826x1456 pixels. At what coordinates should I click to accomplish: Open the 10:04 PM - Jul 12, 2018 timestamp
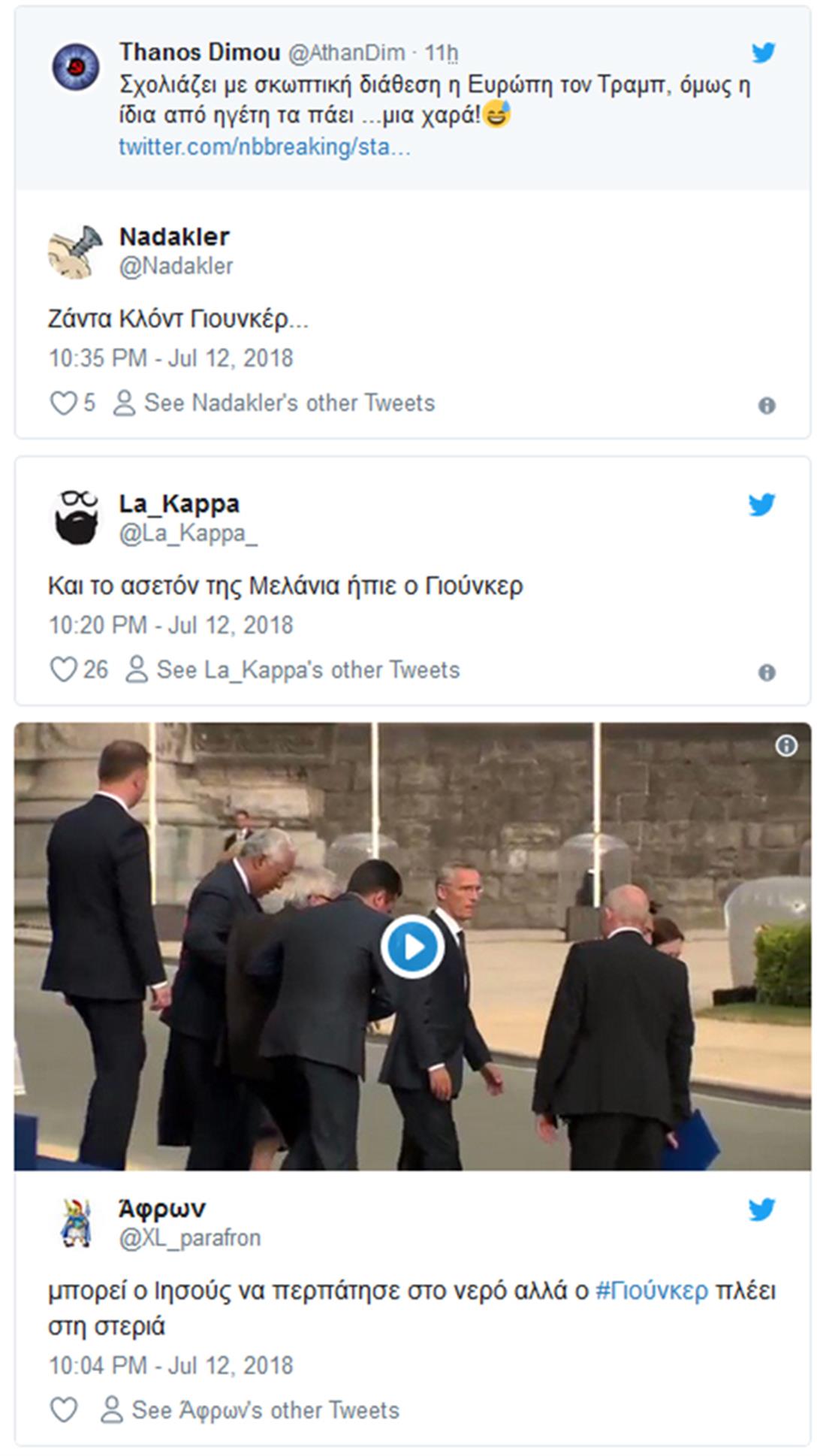pos(170,1365)
